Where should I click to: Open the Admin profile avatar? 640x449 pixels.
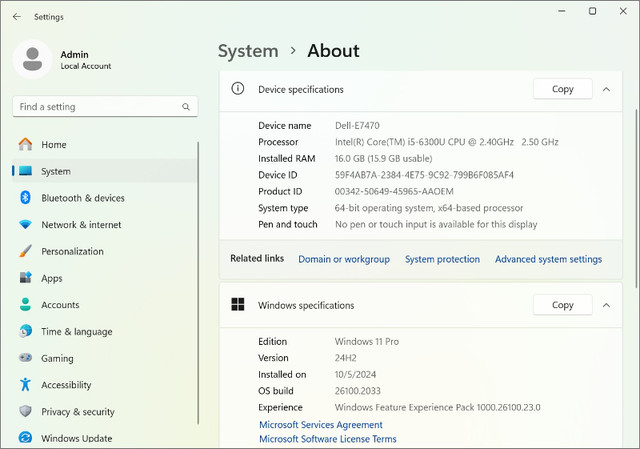[32, 59]
